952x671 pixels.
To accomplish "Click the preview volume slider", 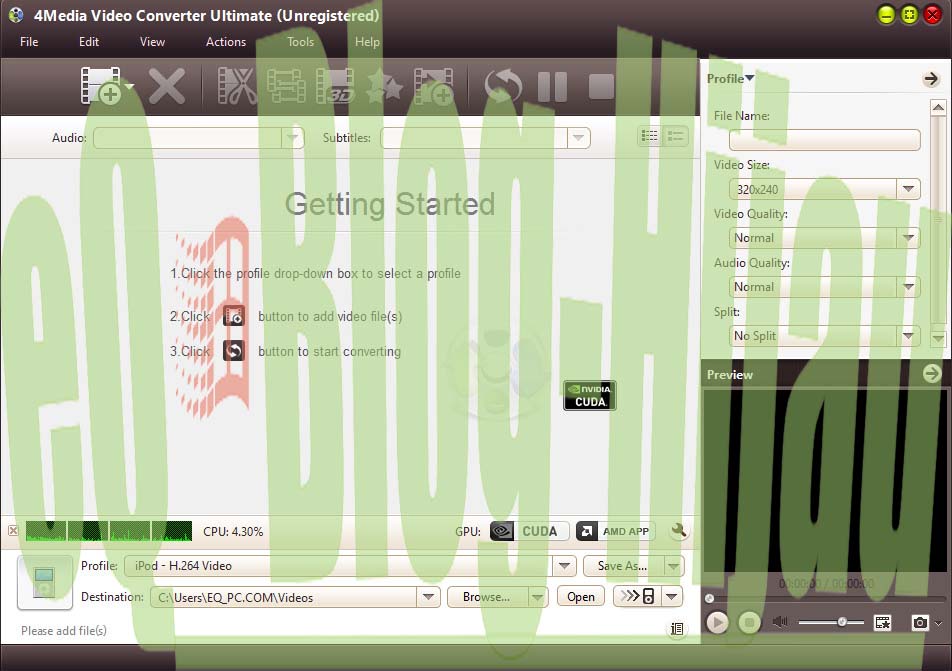I will [831, 622].
